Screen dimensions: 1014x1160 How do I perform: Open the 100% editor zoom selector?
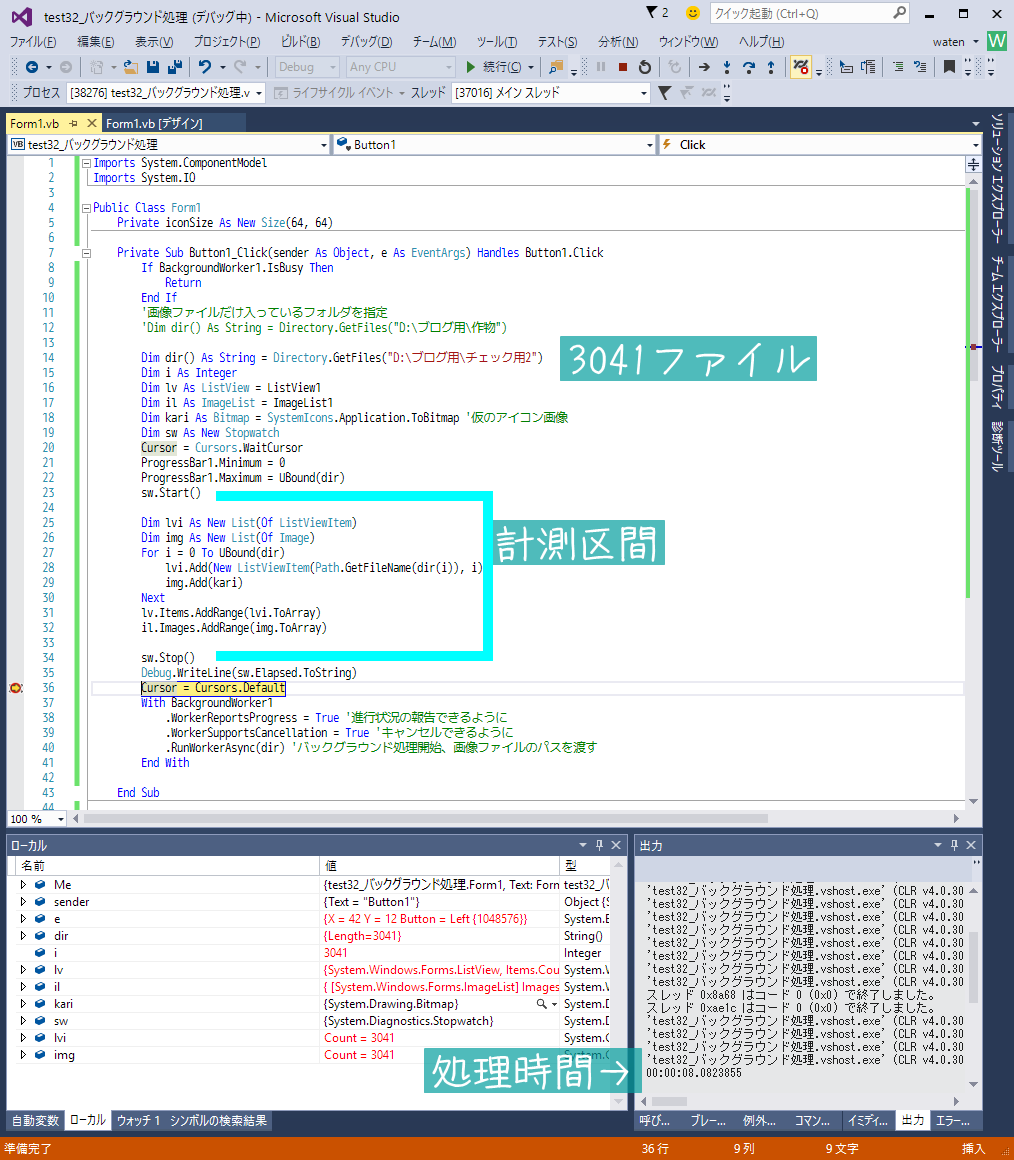(x=36, y=819)
